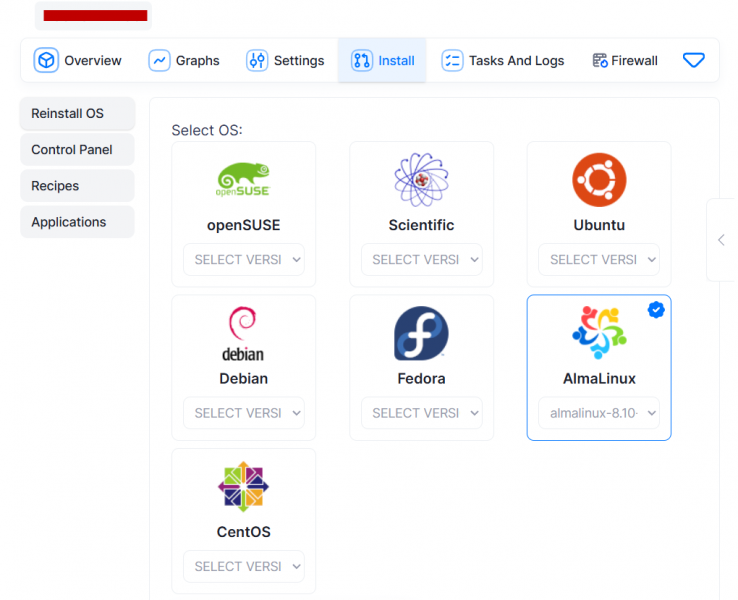Open the Recipes section

tap(78, 186)
